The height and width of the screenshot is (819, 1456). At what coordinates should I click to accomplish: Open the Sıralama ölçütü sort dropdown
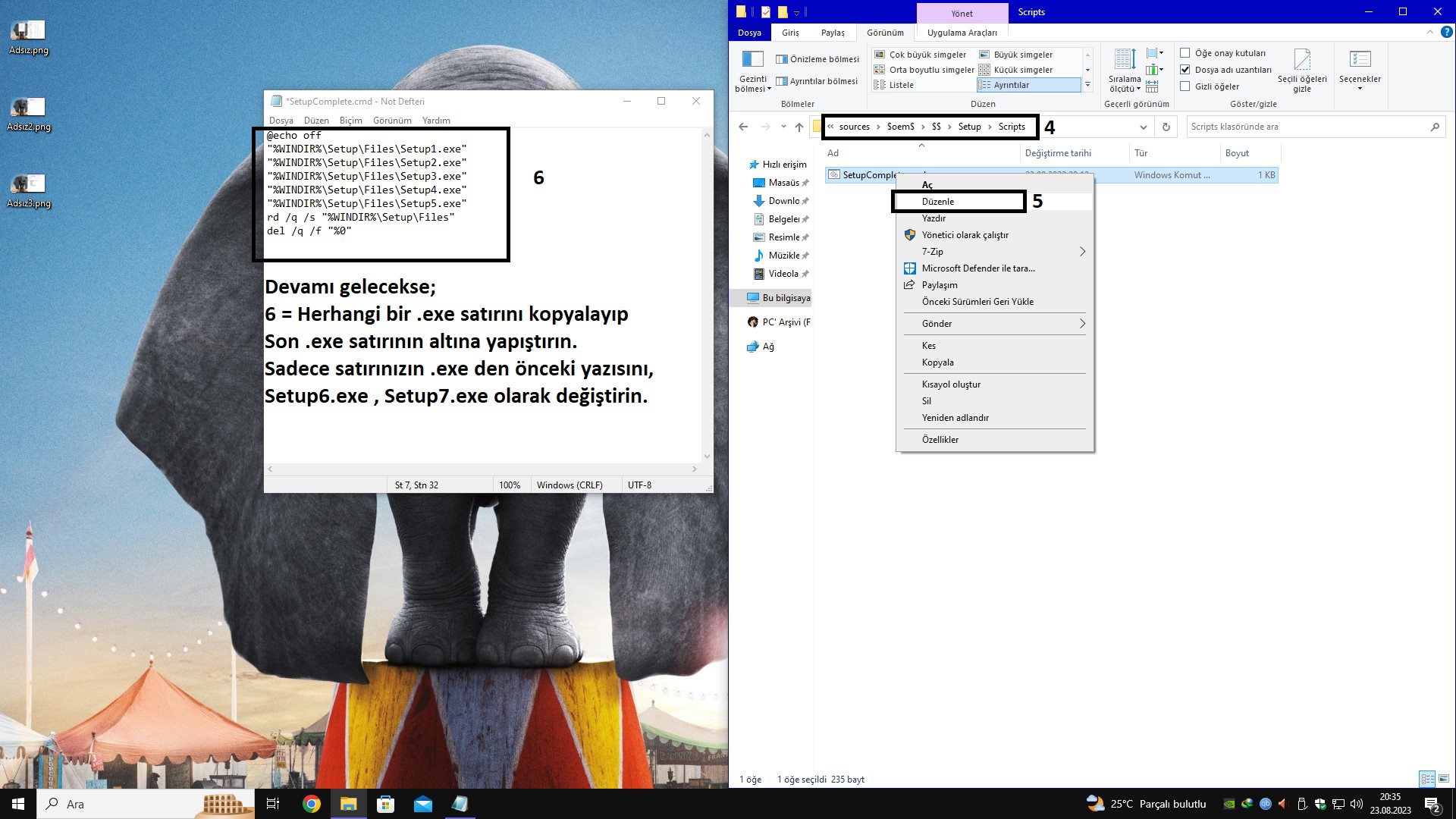(x=1124, y=71)
